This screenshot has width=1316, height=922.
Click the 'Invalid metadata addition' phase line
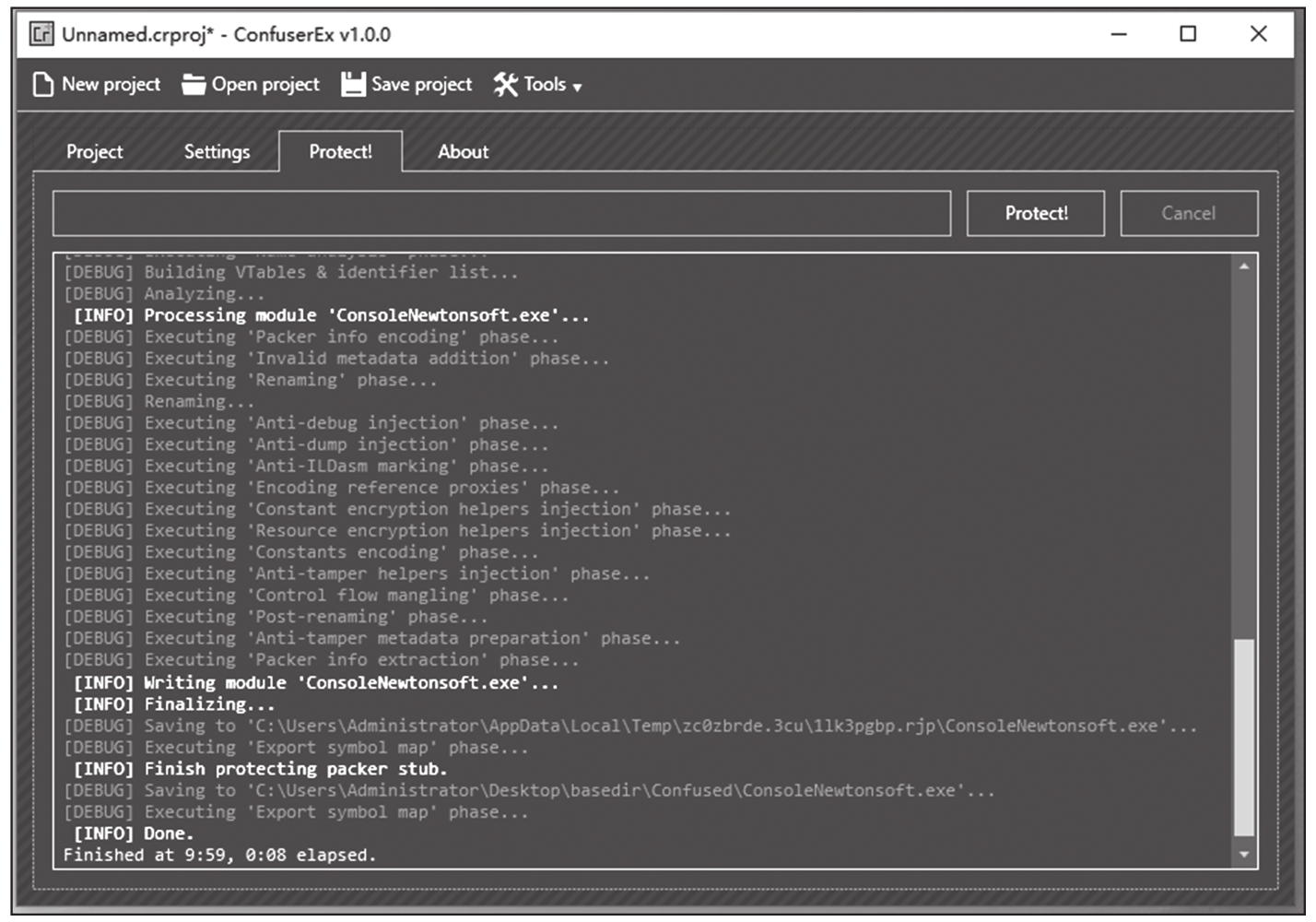pyautogui.click(x=336, y=359)
